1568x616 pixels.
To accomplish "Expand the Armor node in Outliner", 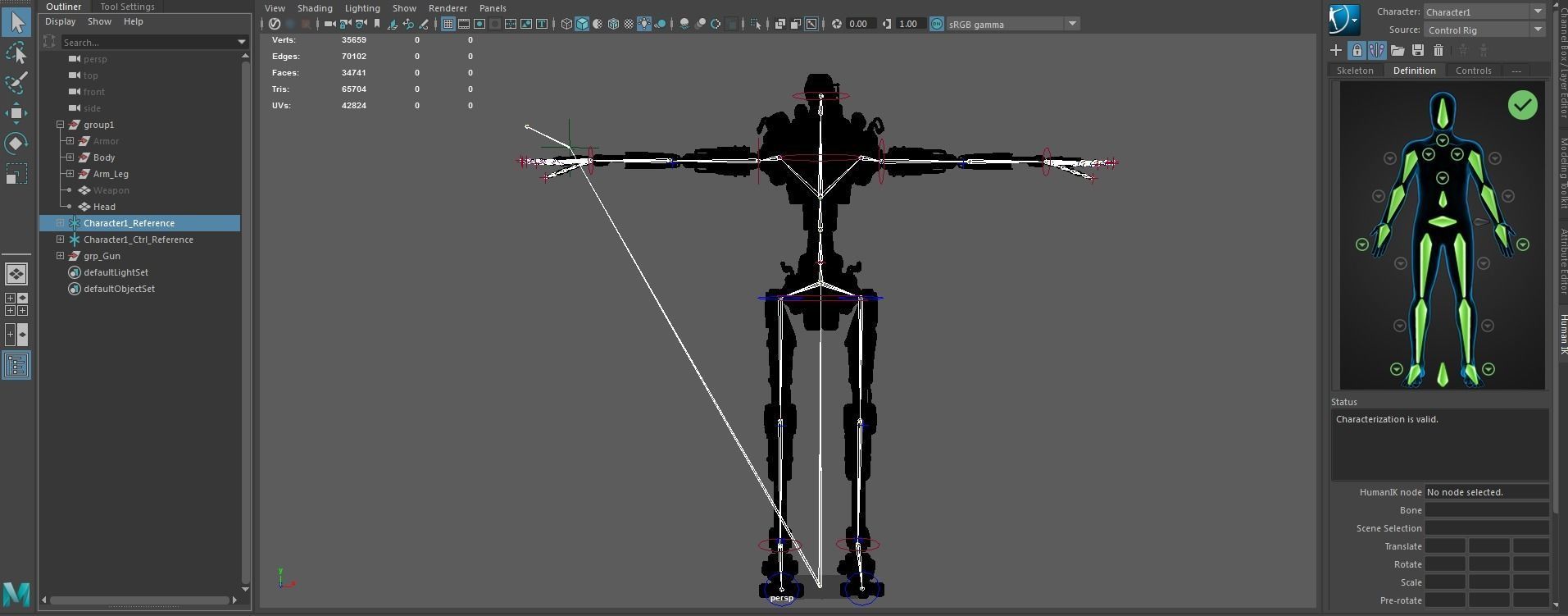I will coord(70,141).
